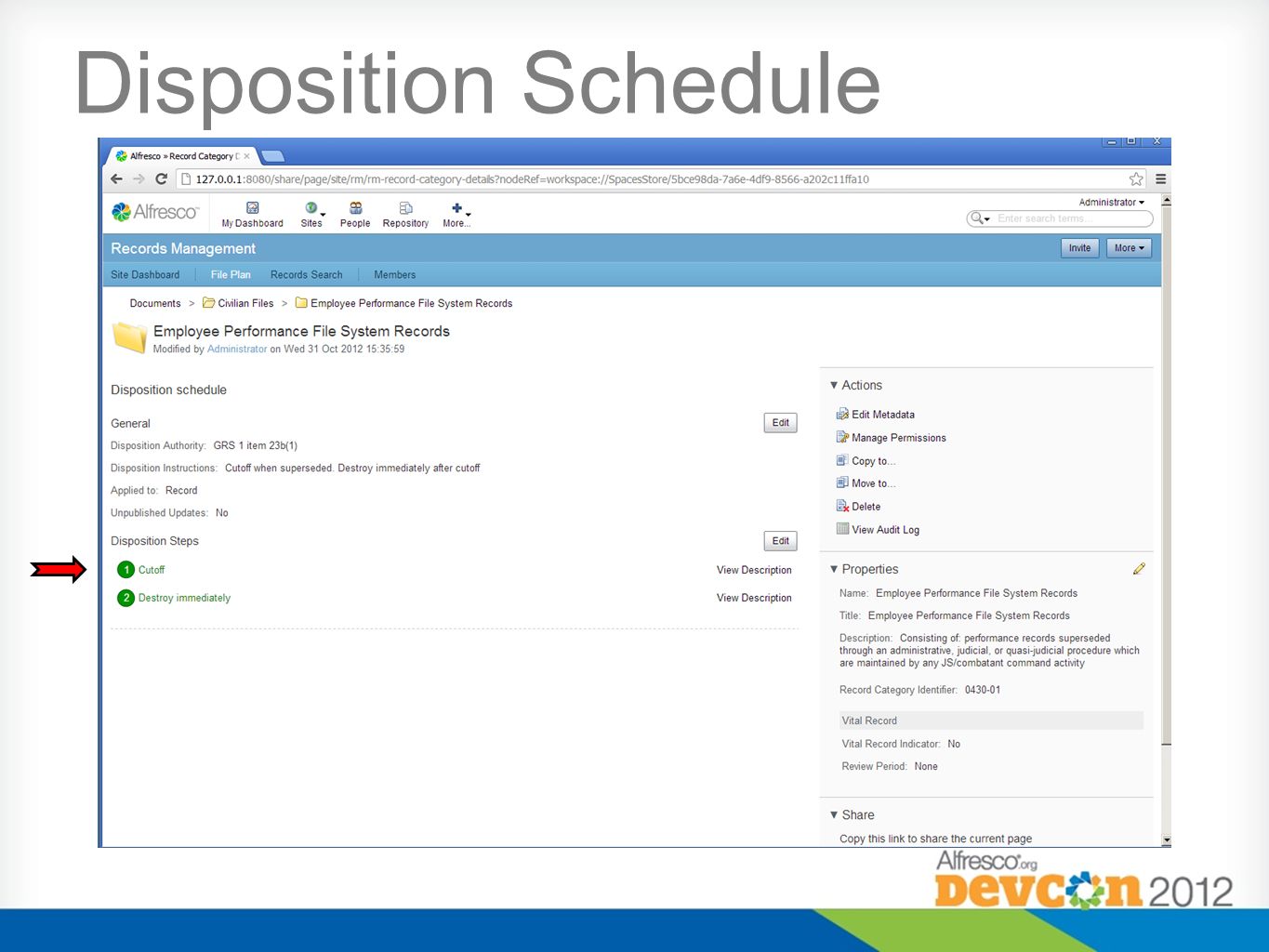Image resolution: width=1269 pixels, height=952 pixels.
Task: Click step 2 green circle icon
Action: [126, 598]
